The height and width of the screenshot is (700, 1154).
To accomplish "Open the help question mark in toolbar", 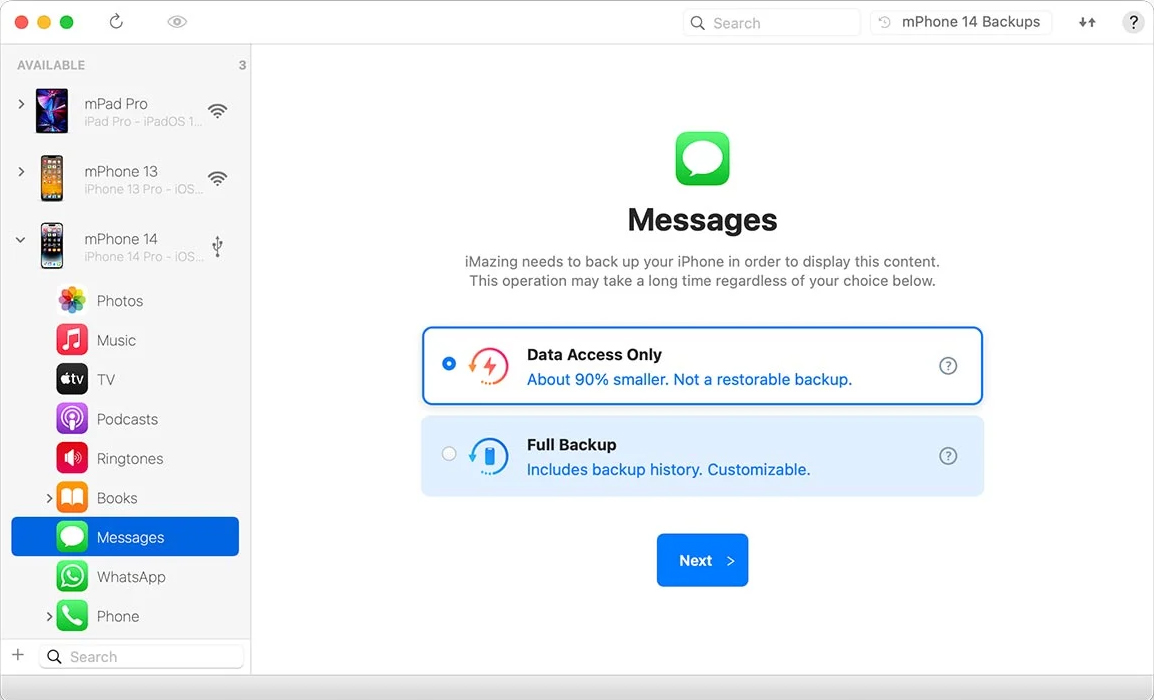I will click(1133, 23).
